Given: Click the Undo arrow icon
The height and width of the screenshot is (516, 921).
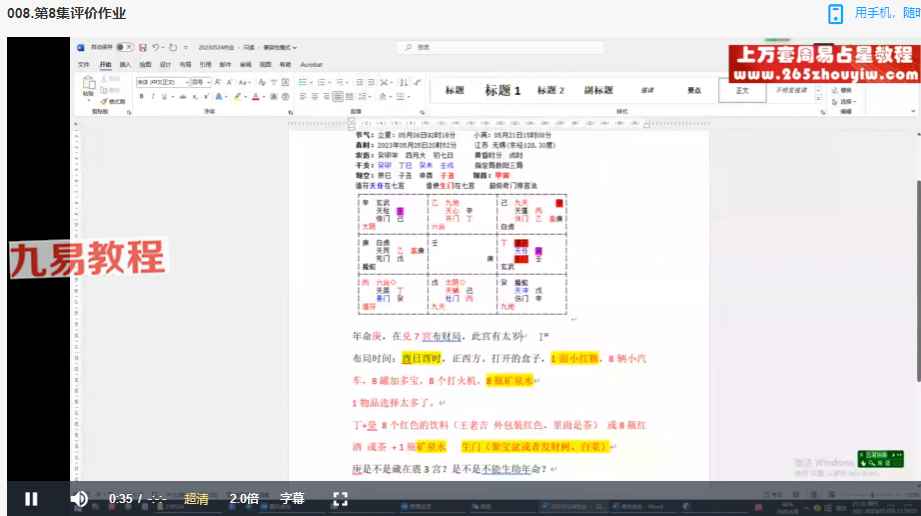Looking at the screenshot, I should click(x=156, y=47).
